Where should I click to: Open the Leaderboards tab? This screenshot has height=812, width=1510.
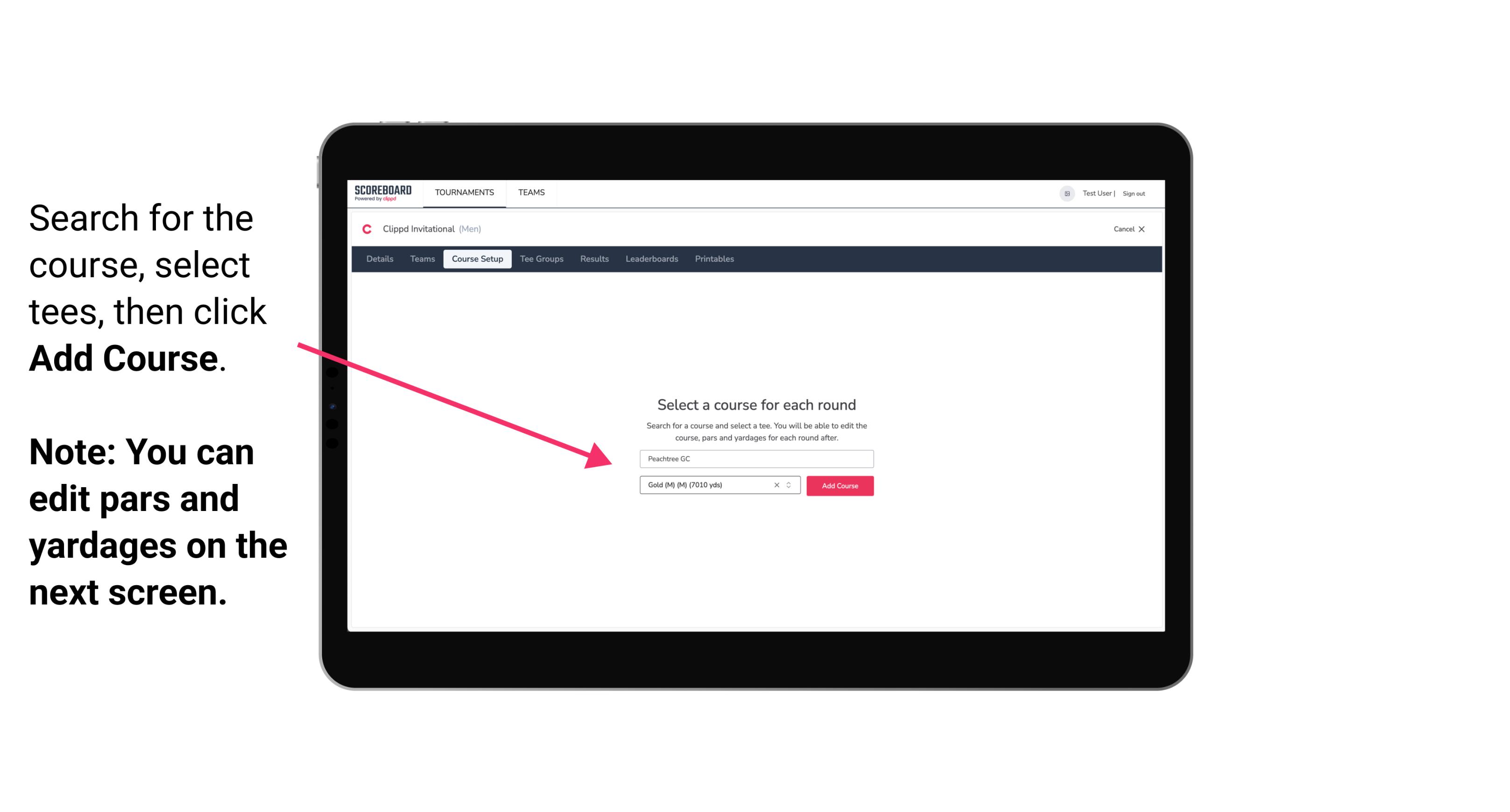pos(650,258)
